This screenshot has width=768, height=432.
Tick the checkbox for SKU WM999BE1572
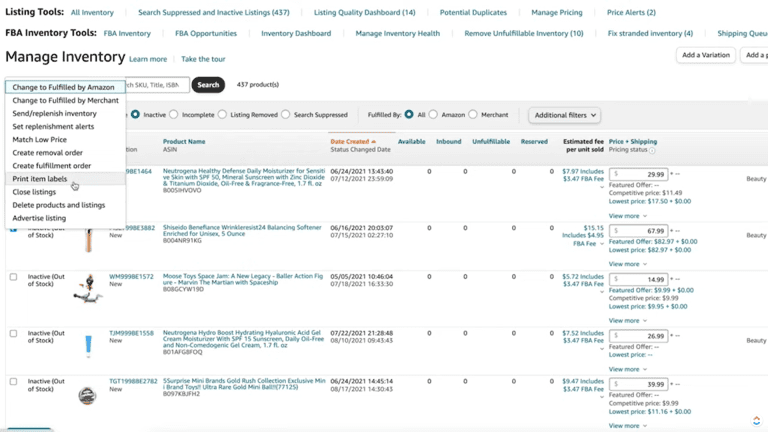pos(13,277)
